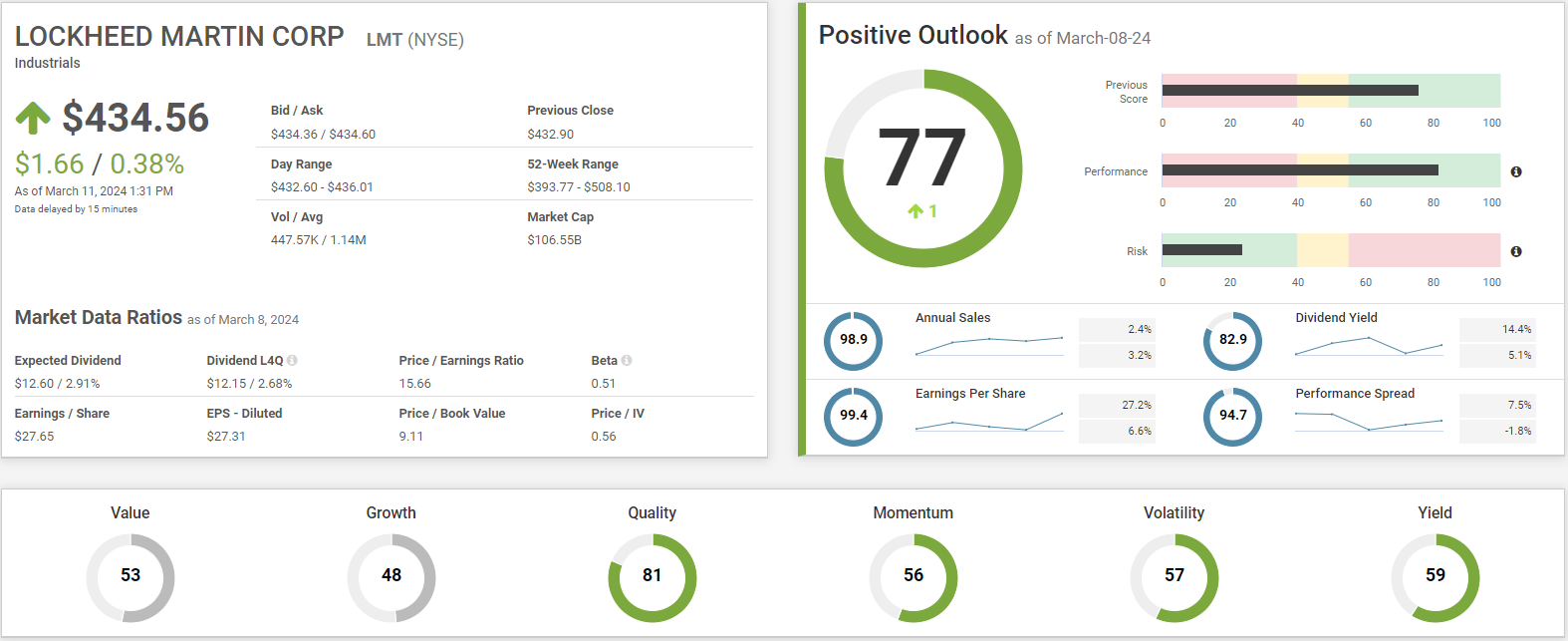Click the Dividend Yield 5.1% value
This screenshot has height=641, width=1568.
coord(1520,355)
